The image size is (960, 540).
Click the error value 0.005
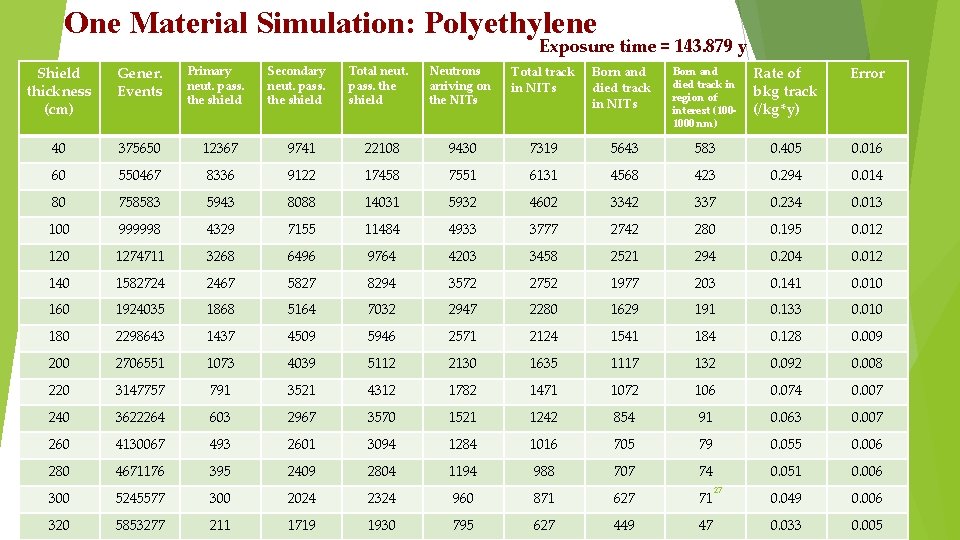pos(867,525)
